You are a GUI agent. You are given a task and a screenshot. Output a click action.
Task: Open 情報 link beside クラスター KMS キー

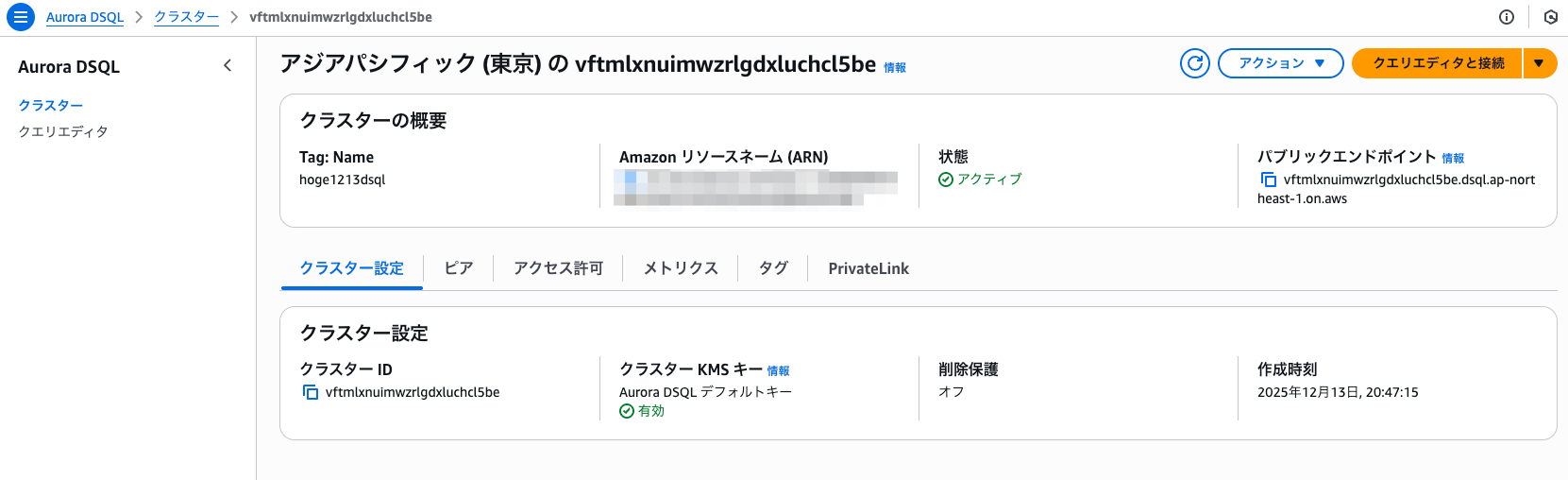[778, 371]
